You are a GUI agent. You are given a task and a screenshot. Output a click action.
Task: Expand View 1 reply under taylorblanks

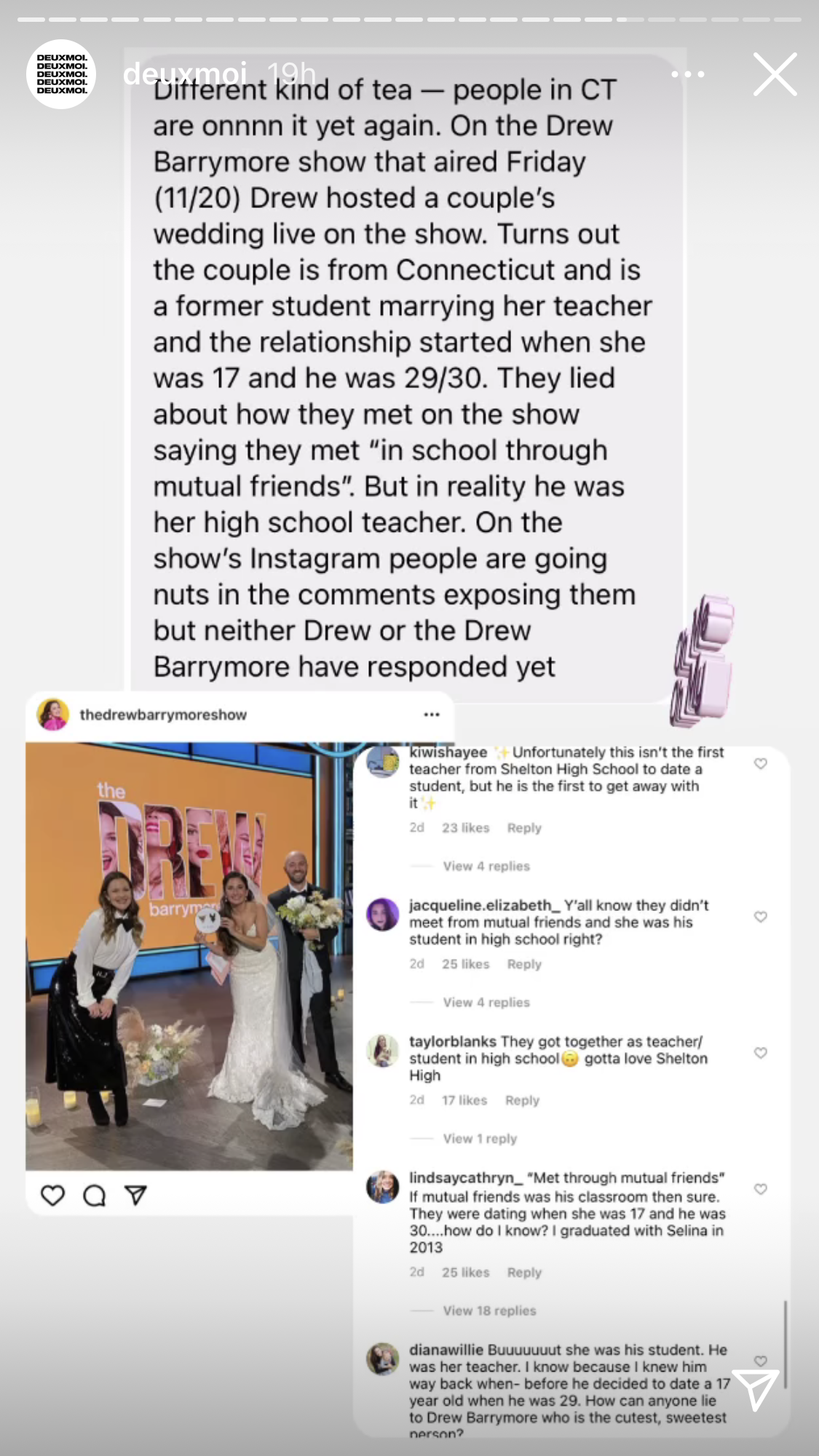[480, 1138]
